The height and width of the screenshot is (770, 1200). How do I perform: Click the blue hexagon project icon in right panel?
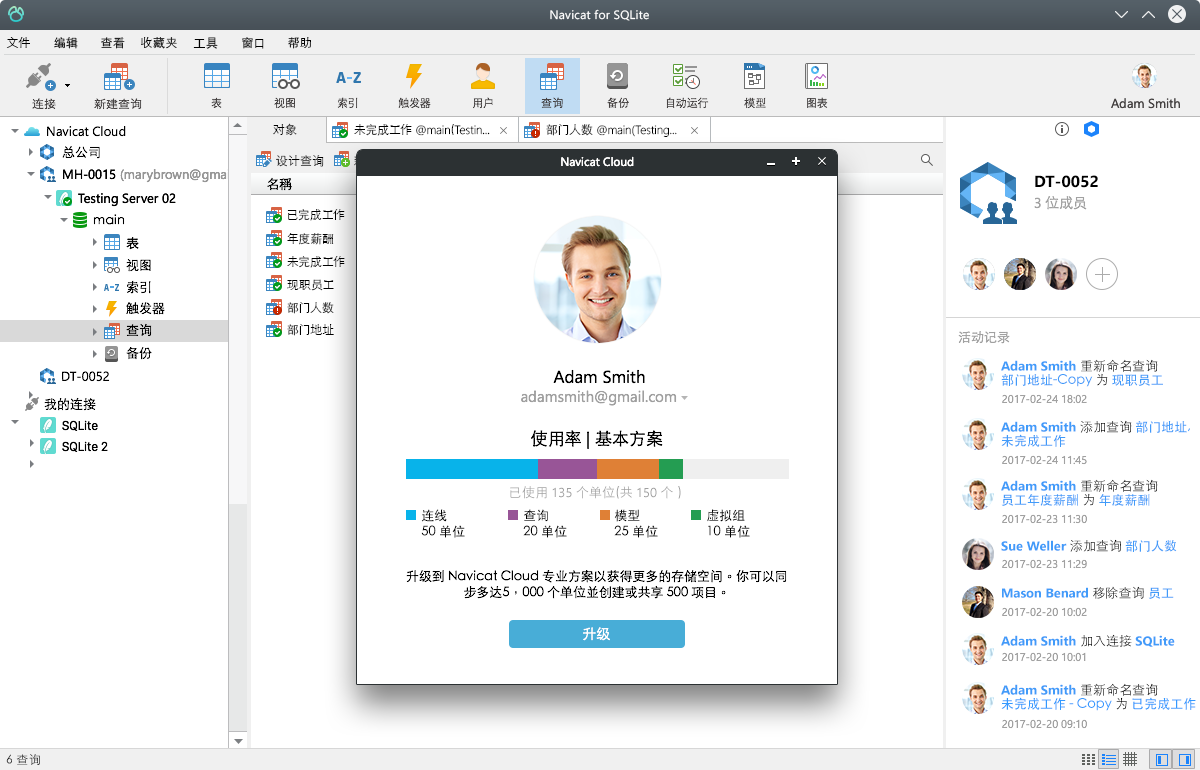tap(1092, 129)
